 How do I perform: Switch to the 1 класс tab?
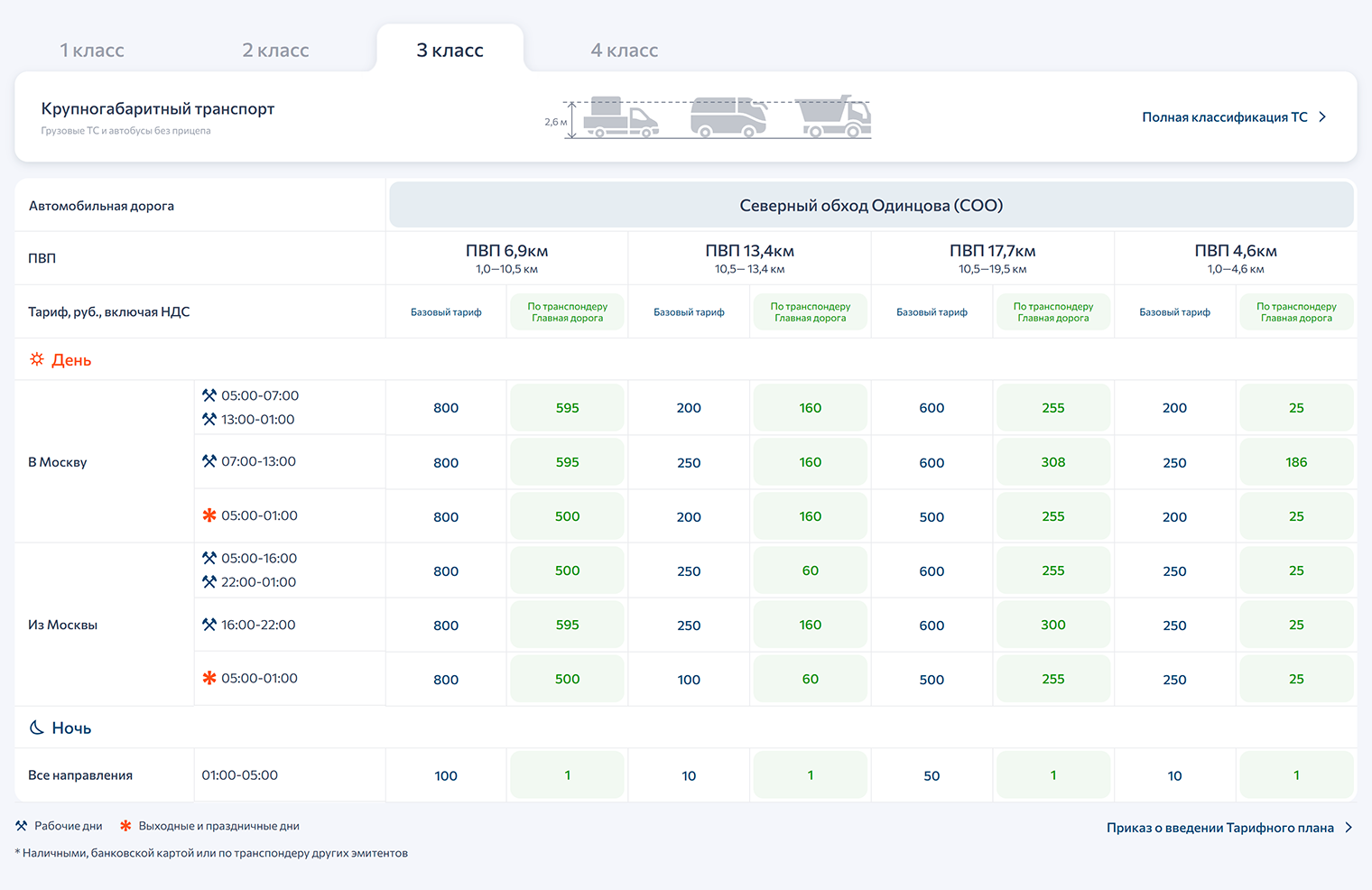[92, 51]
